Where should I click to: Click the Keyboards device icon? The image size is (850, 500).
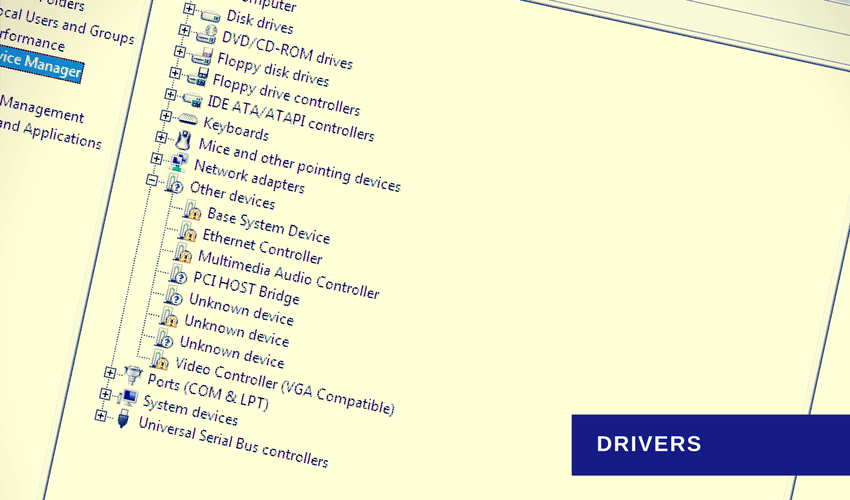(187, 118)
